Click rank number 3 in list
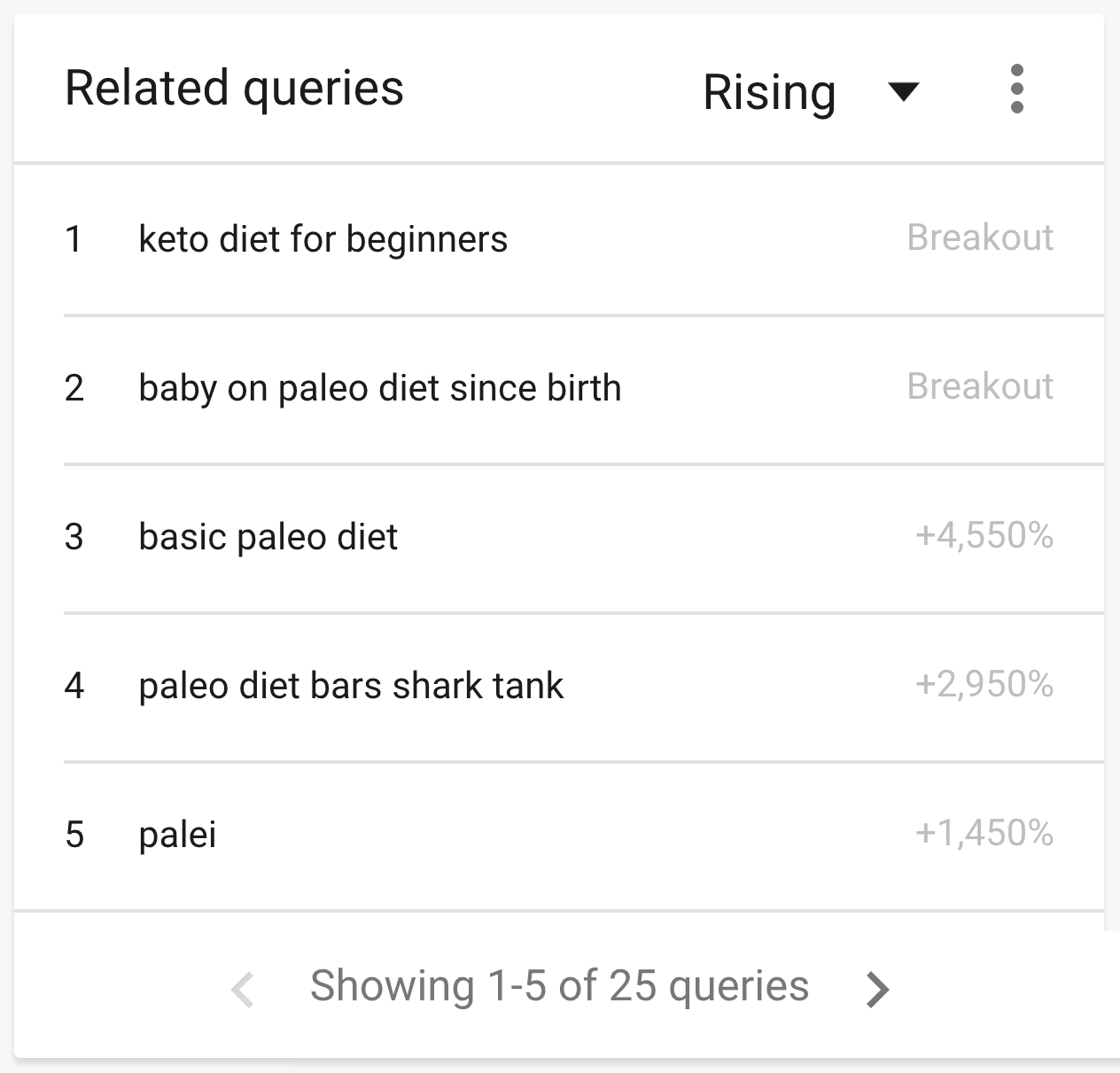 [74, 537]
